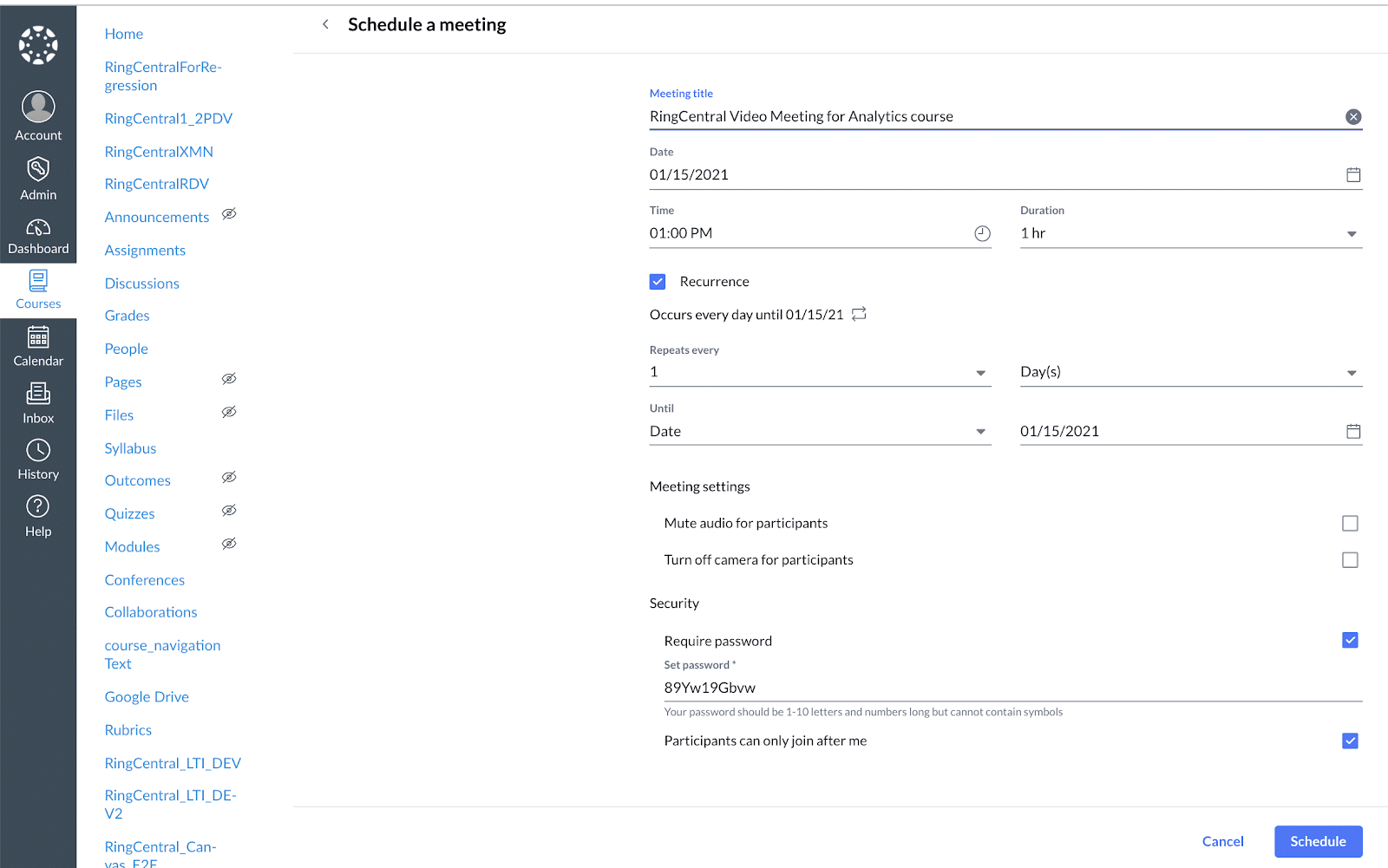Cancel the meeting scheduling
The width and height of the screenshot is (1388, 868).
(1222, 841)
